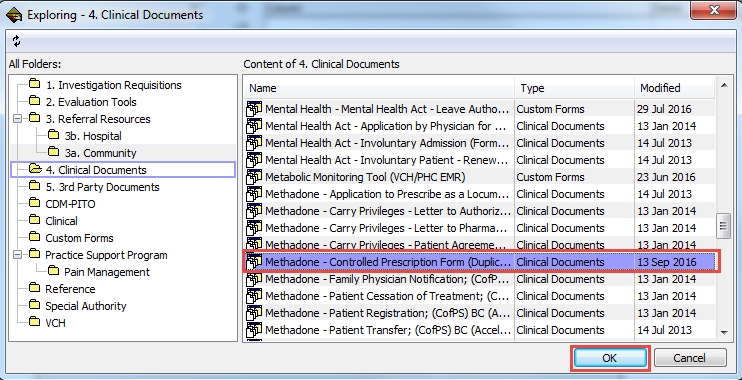Click document icon of Involuntary Admission form

[x=254, y=143]
